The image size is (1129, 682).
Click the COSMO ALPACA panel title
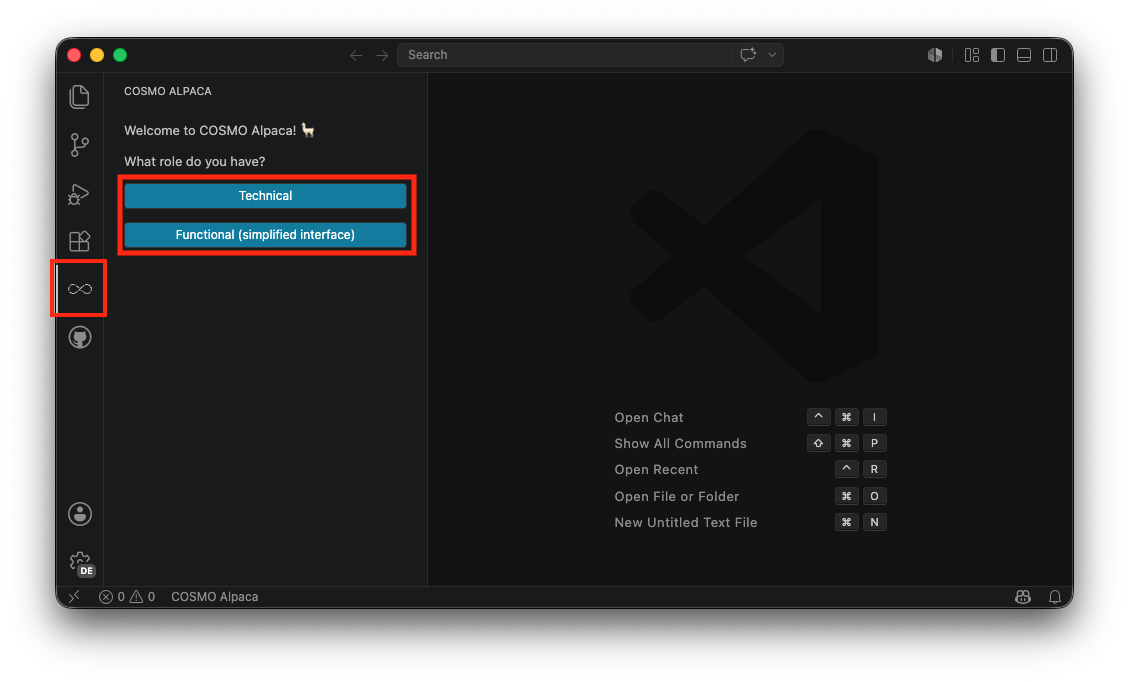(x=168, y=91)
